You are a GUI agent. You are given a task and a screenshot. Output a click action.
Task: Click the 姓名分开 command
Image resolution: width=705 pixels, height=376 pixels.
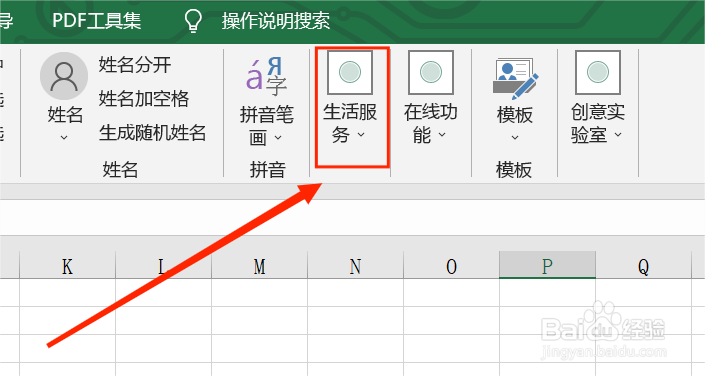[x=135, y=65]
